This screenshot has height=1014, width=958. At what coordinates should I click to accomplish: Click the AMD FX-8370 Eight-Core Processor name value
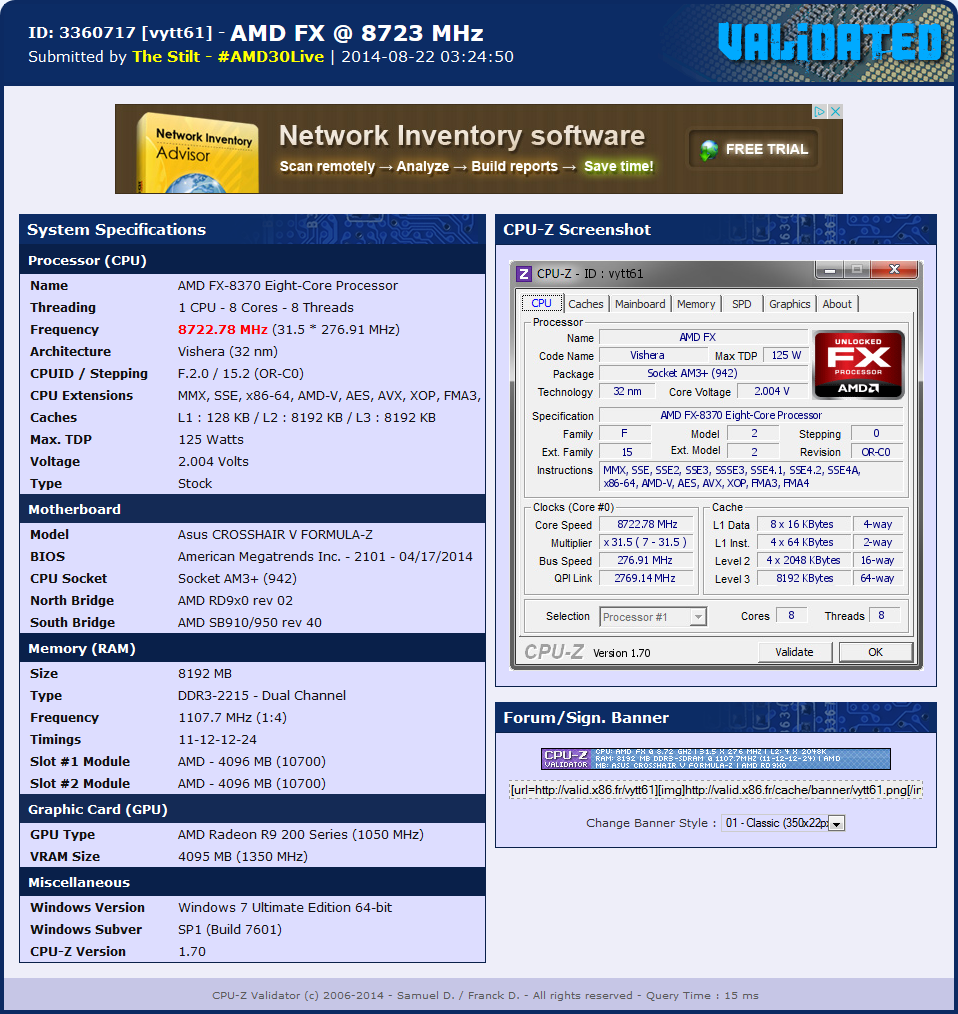pos(288,286)
